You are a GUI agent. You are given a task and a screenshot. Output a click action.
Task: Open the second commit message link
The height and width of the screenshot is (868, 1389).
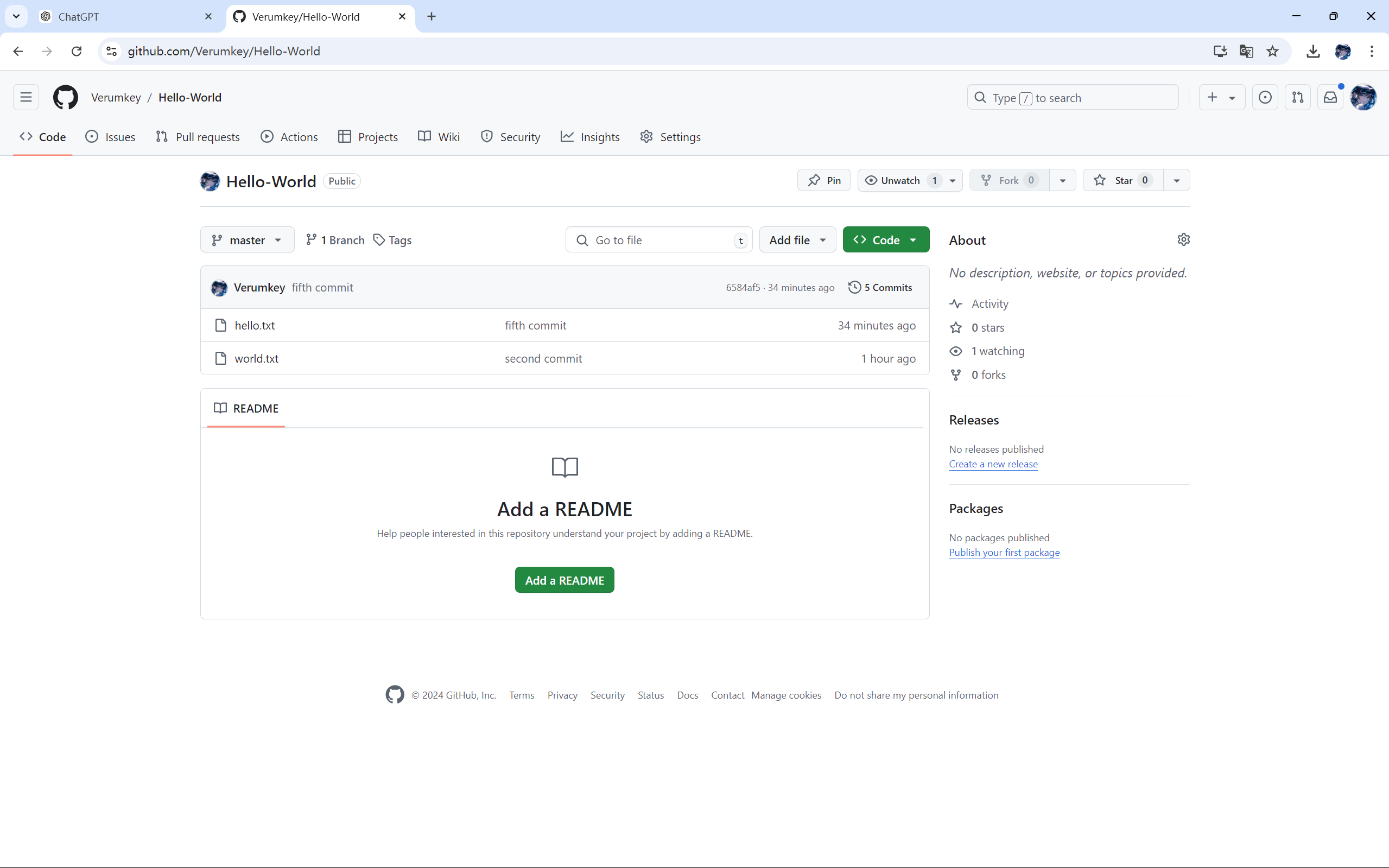pyautogui.click(x=543, y=358)
